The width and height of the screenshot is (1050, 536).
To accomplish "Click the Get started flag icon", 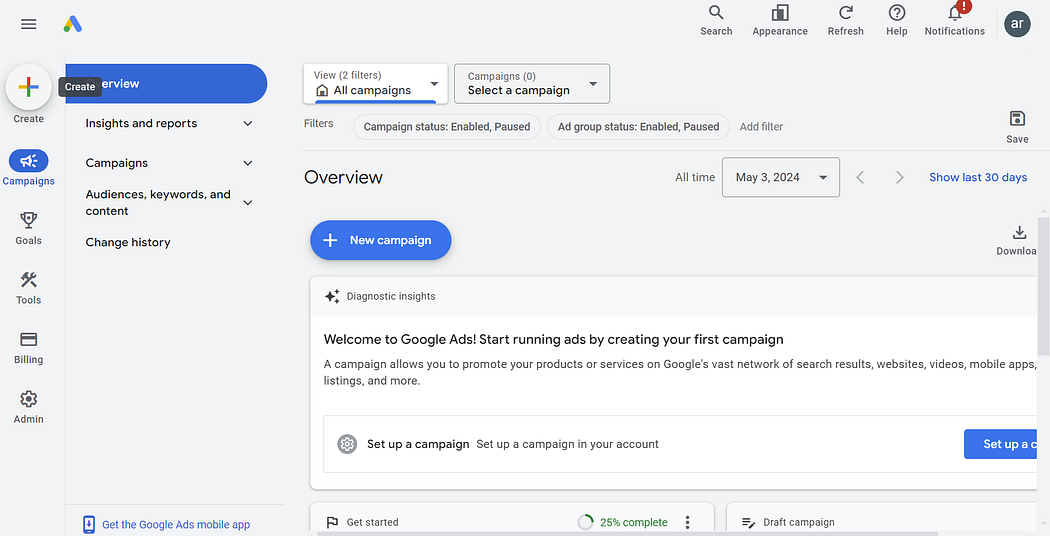I will coord(332,523).
